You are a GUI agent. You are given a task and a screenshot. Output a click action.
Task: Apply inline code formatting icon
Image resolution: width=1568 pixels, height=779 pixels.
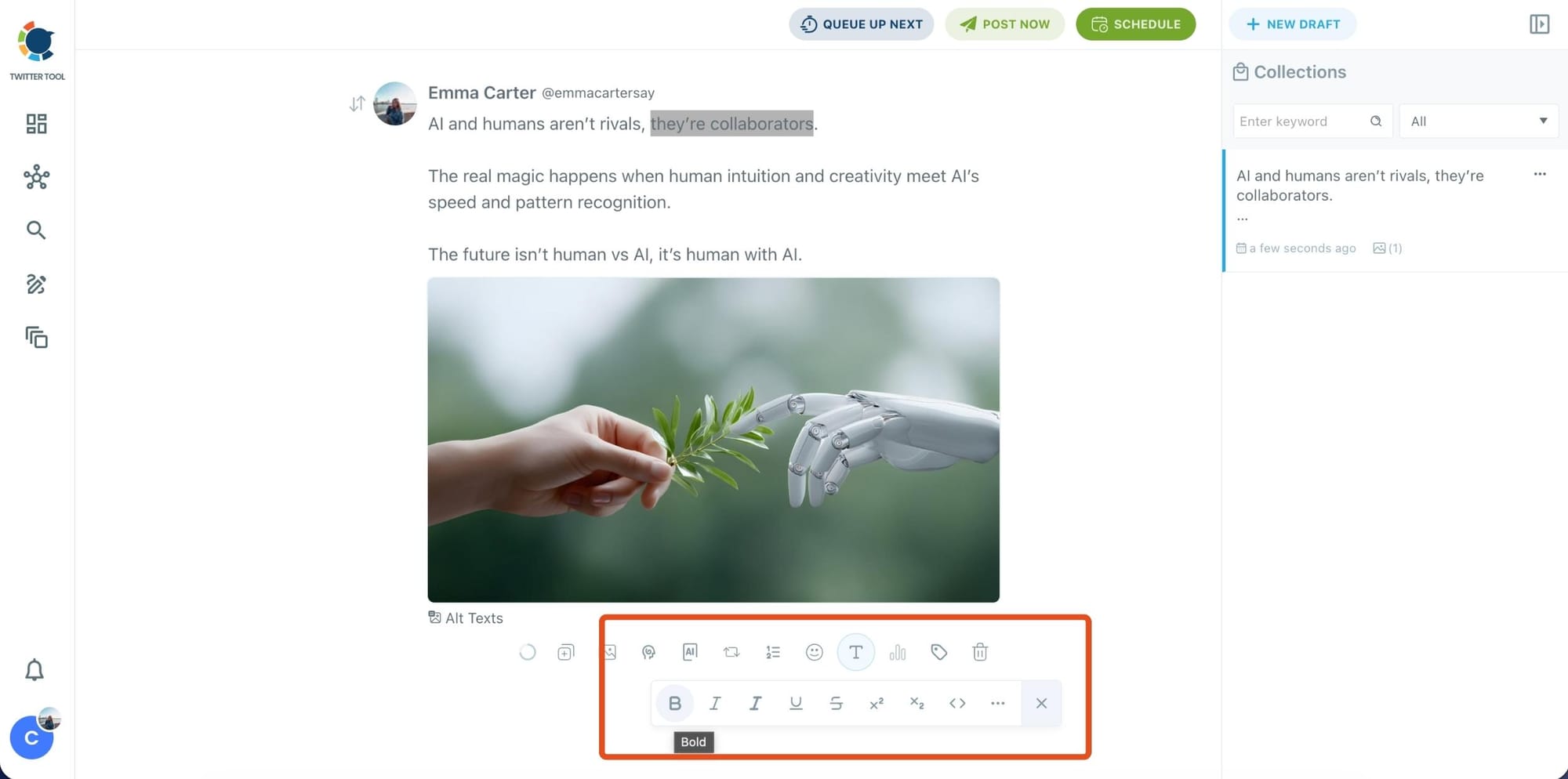(957, 703)
